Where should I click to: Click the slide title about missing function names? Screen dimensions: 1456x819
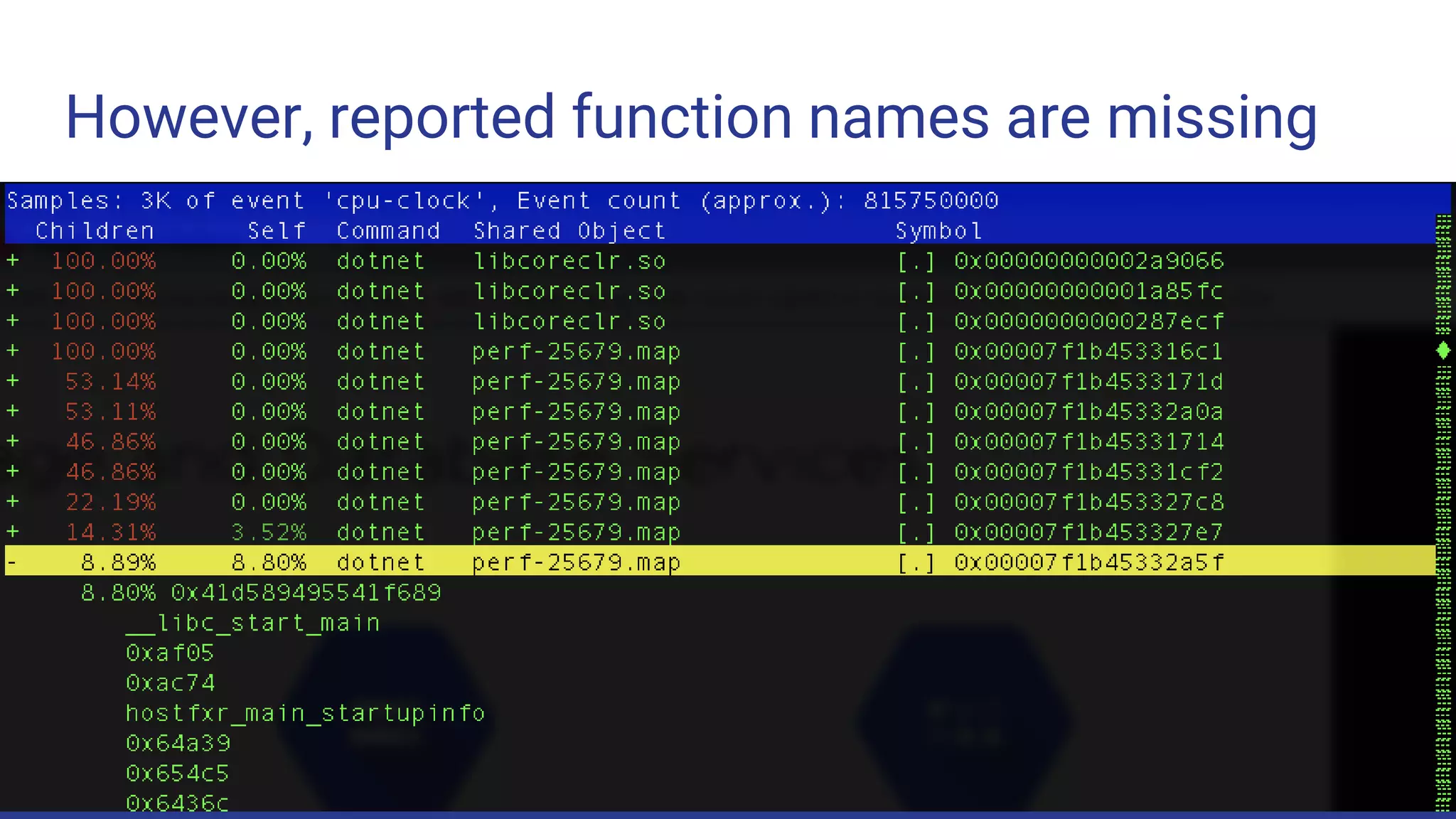coord(691,117)
